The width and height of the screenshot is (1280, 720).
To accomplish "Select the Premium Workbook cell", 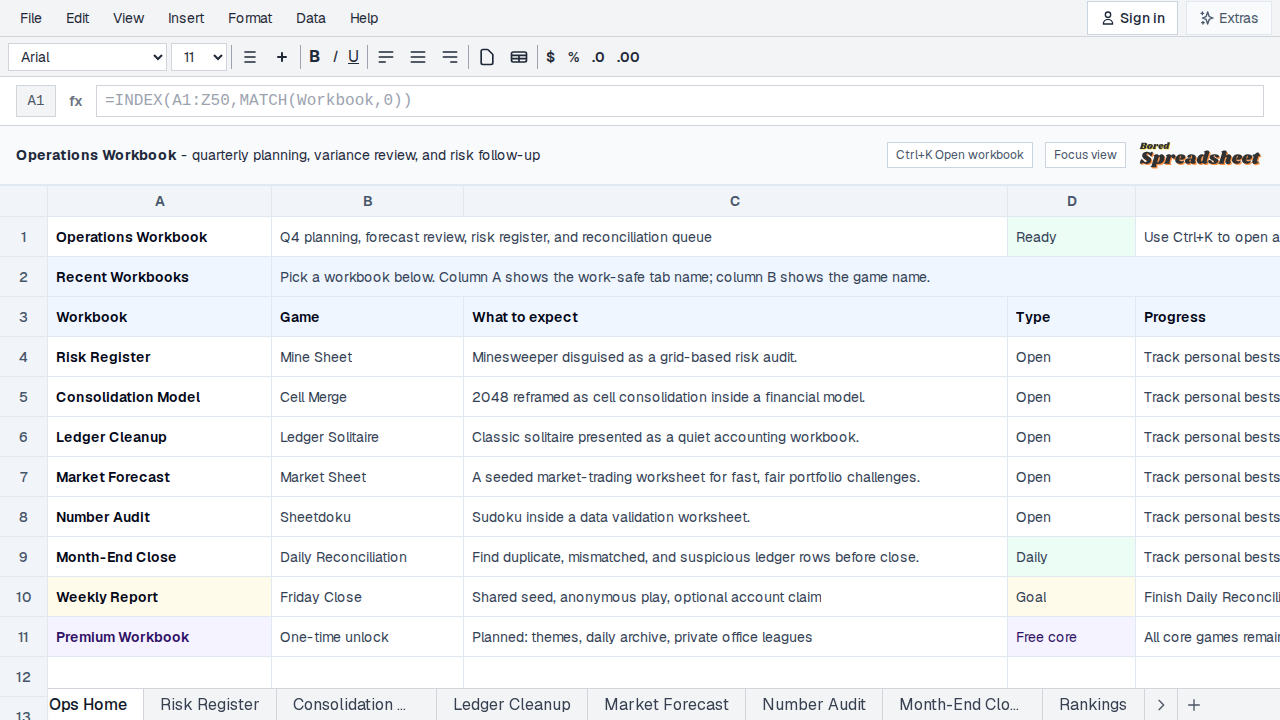I will click(160, 637).
